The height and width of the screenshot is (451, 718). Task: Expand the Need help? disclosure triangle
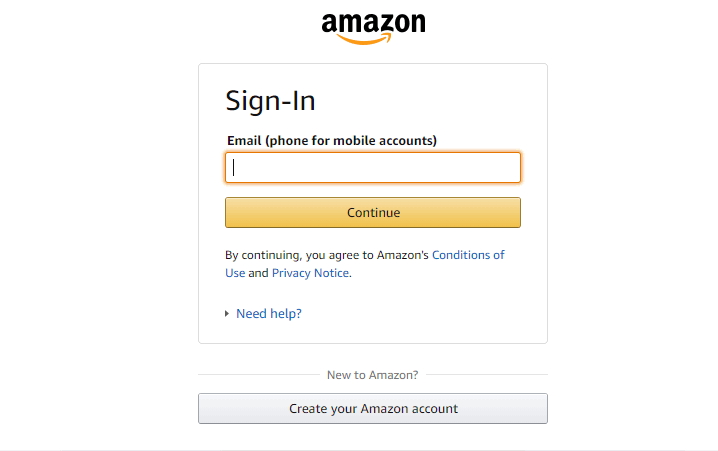click(x=228, y=314)
